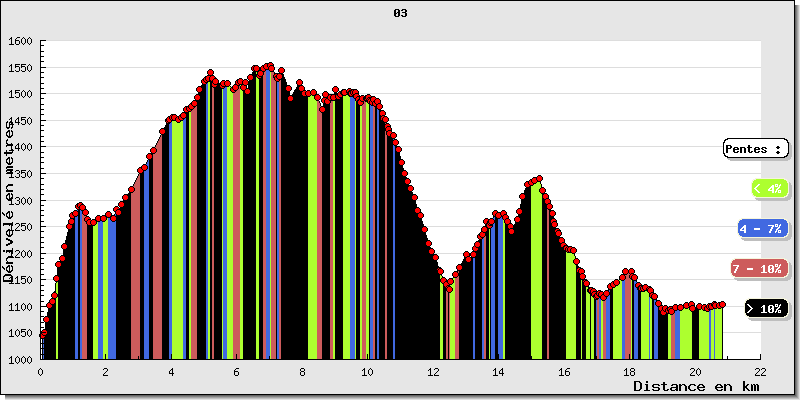Screen dimensions: 800x400
Task: Click the 1400 value on the elevation axis
Action: (20, 147)
